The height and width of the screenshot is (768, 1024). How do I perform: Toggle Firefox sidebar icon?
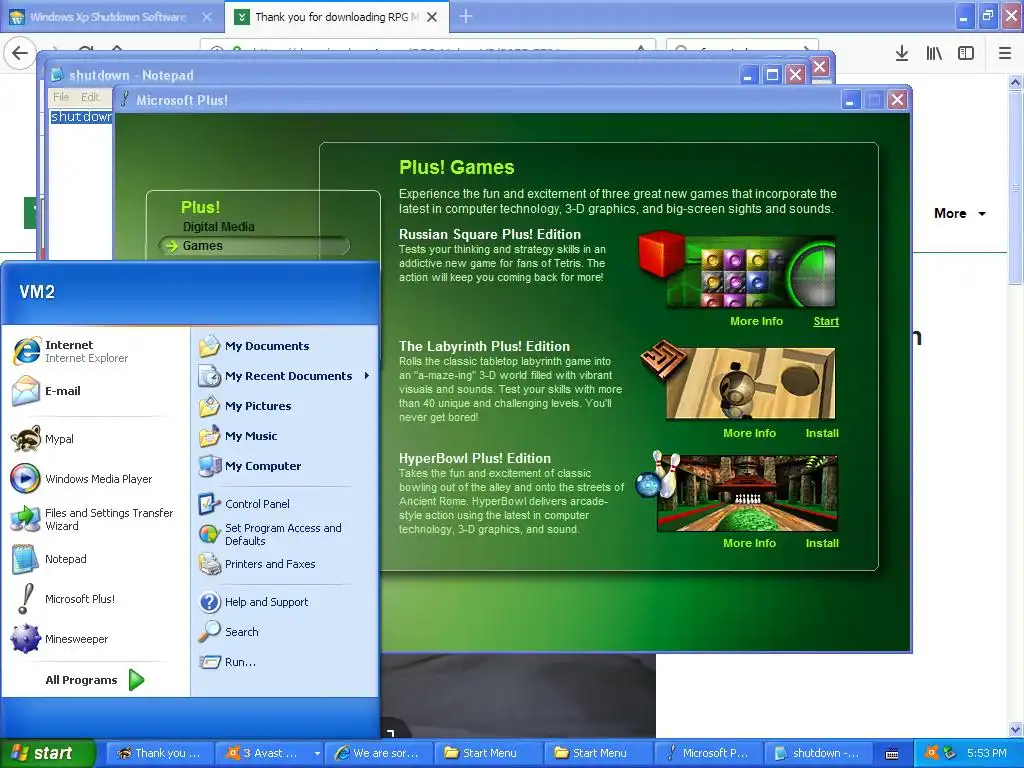(x=966, y=54)
